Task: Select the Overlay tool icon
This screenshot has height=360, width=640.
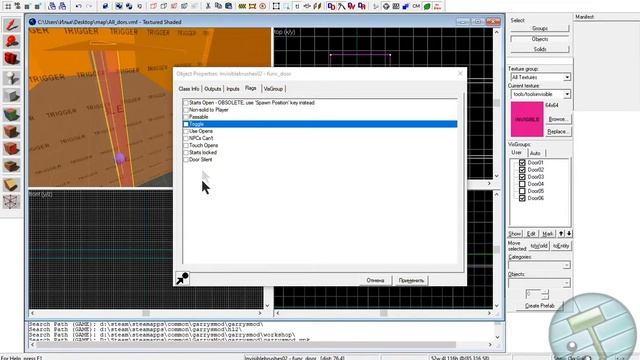Action: coord(11,166)
